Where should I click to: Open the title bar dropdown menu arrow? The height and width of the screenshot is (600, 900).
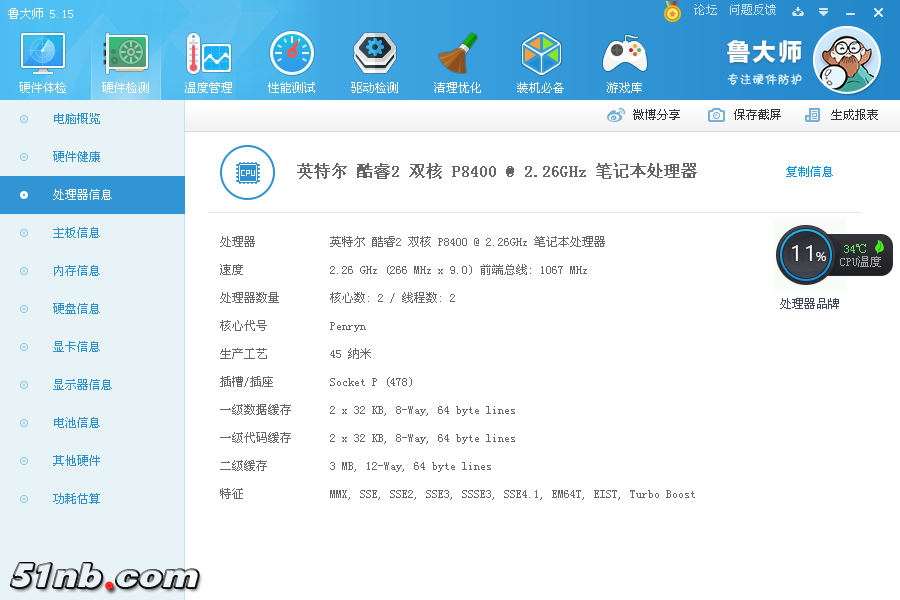[x=824, y=12]
